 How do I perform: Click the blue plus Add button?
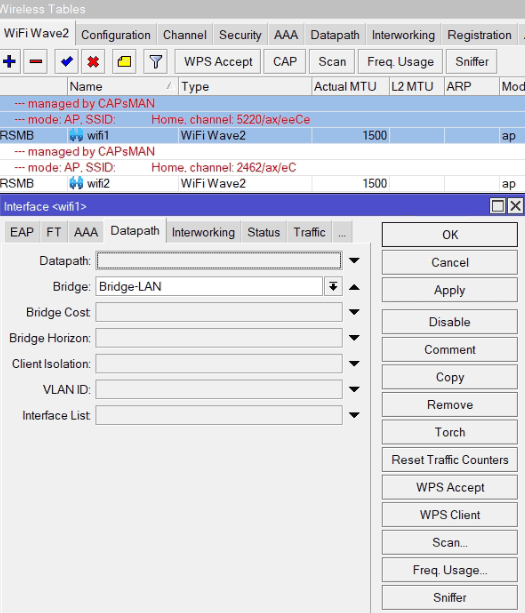point(9,61)
